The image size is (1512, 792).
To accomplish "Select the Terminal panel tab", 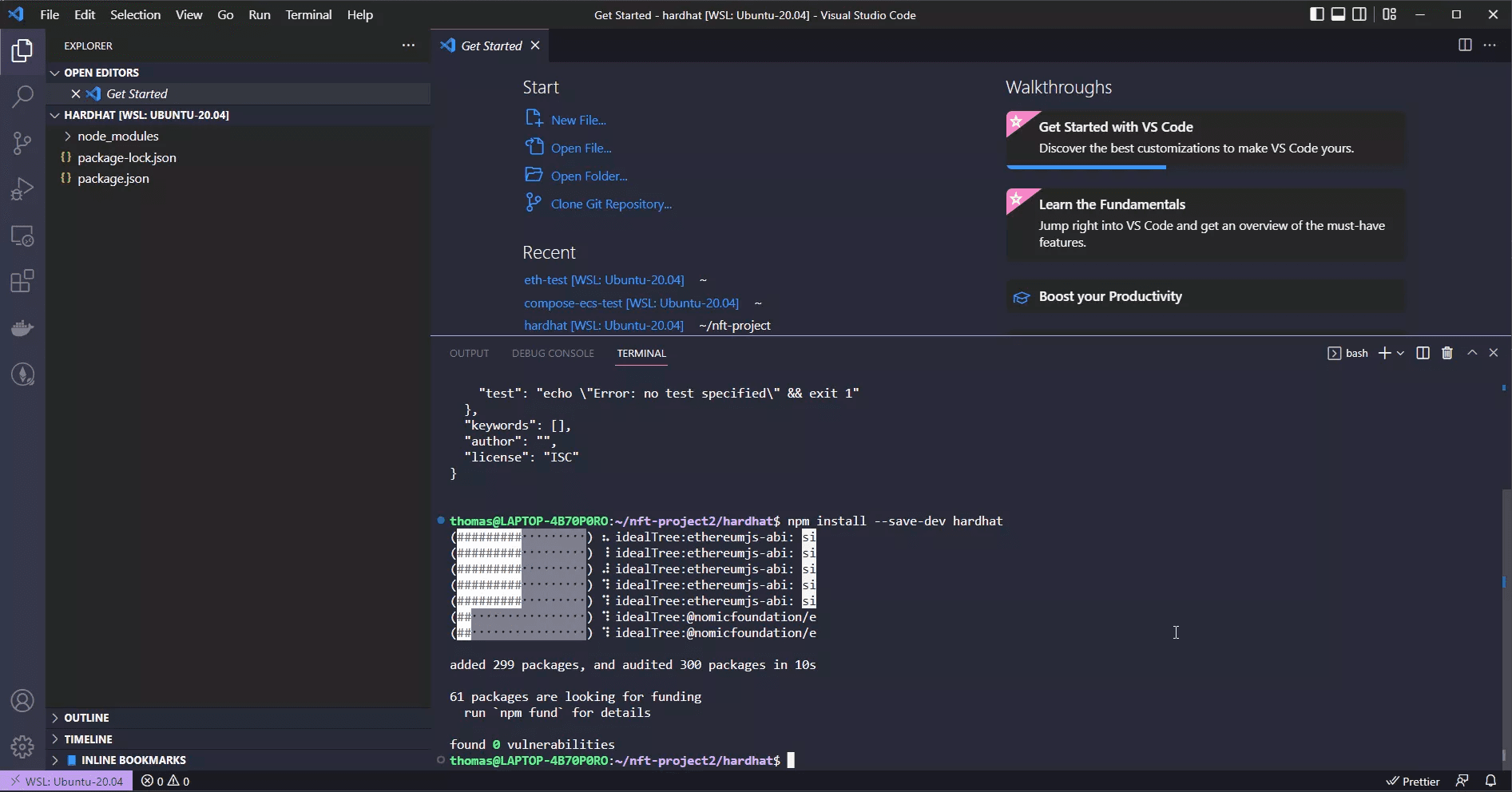I will point(641,353).
